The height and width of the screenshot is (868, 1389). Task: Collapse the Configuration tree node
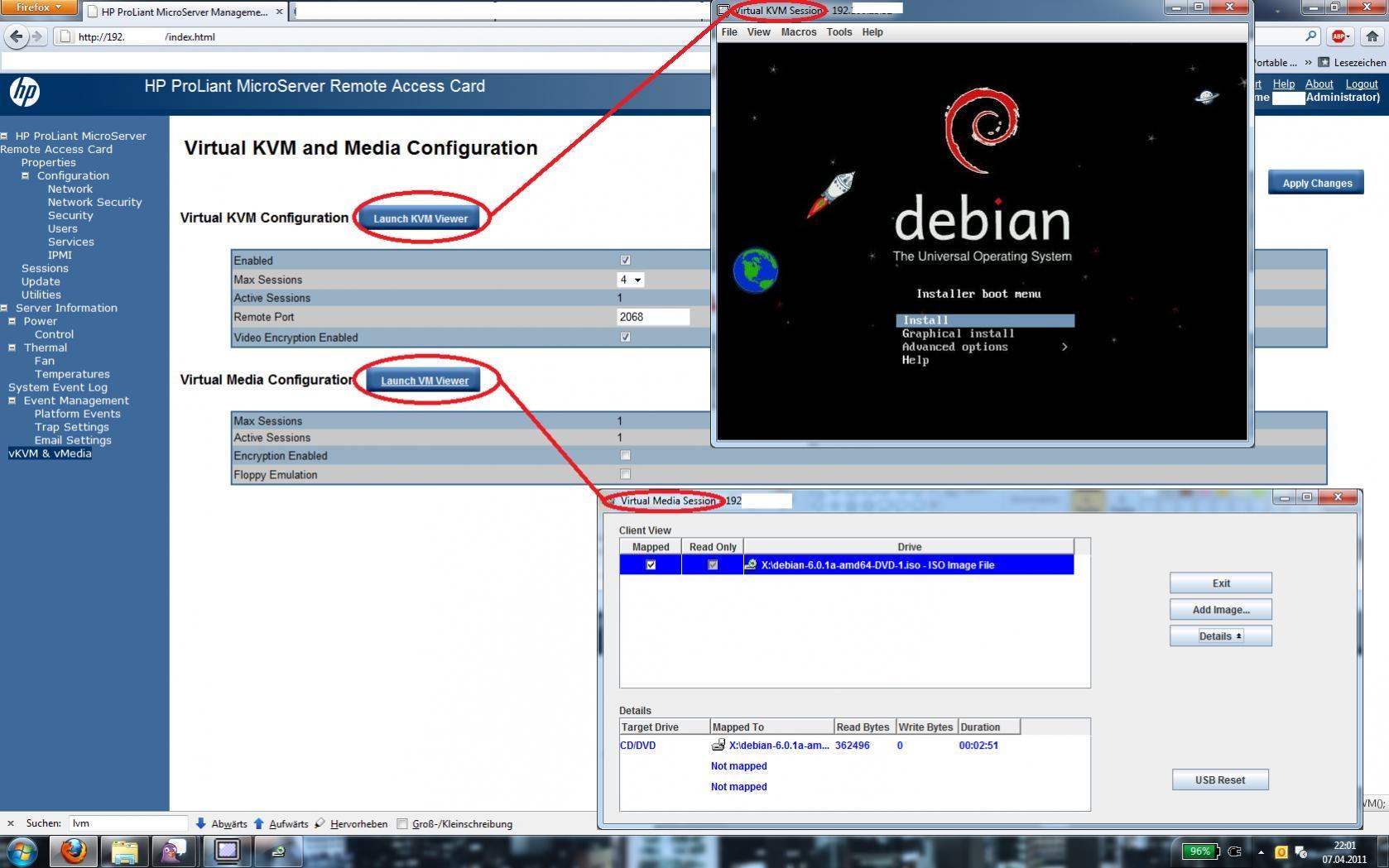tap(26, 175)
